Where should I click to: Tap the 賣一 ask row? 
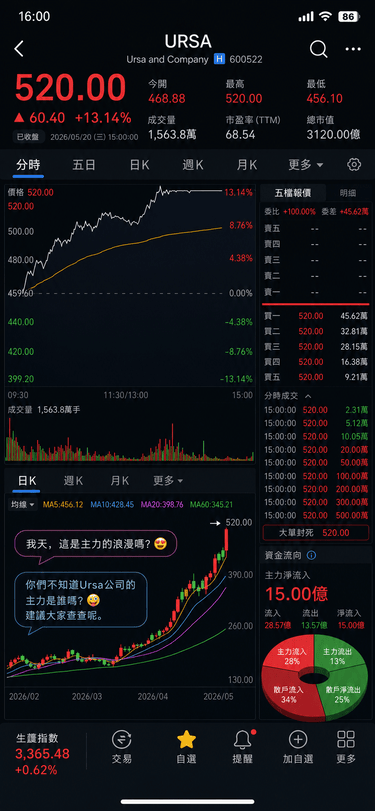click(316, 293)
